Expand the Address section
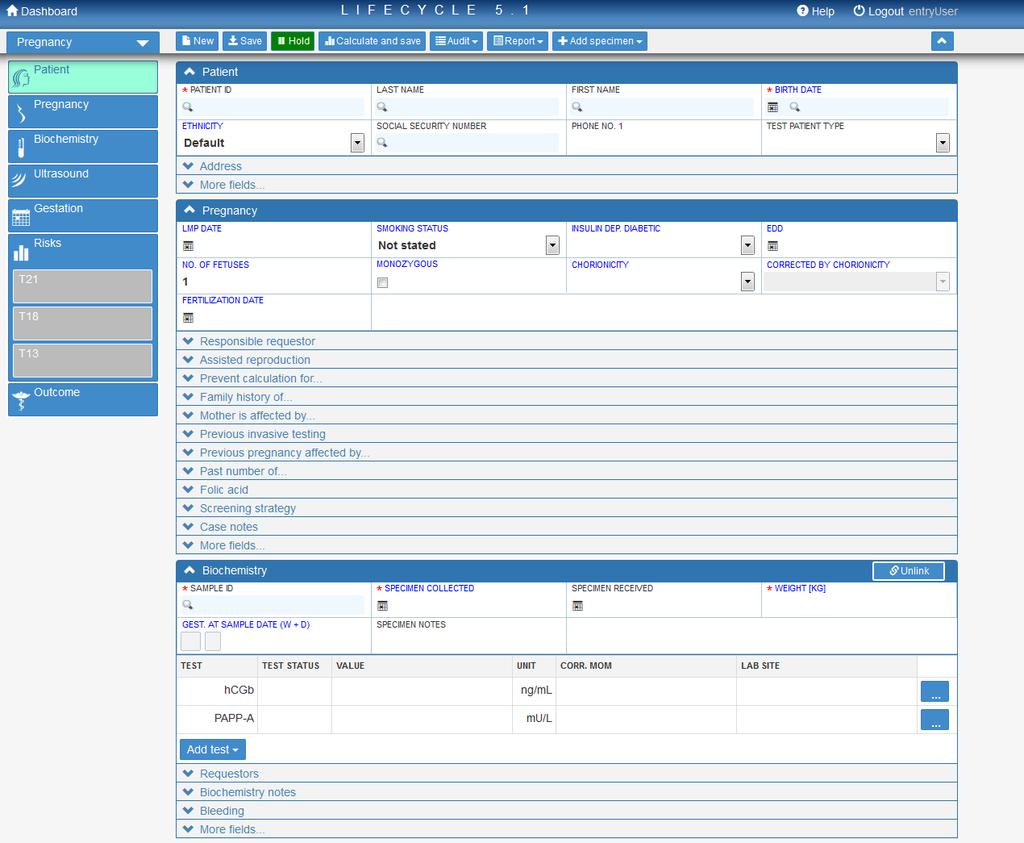 [x=566, y=167]
